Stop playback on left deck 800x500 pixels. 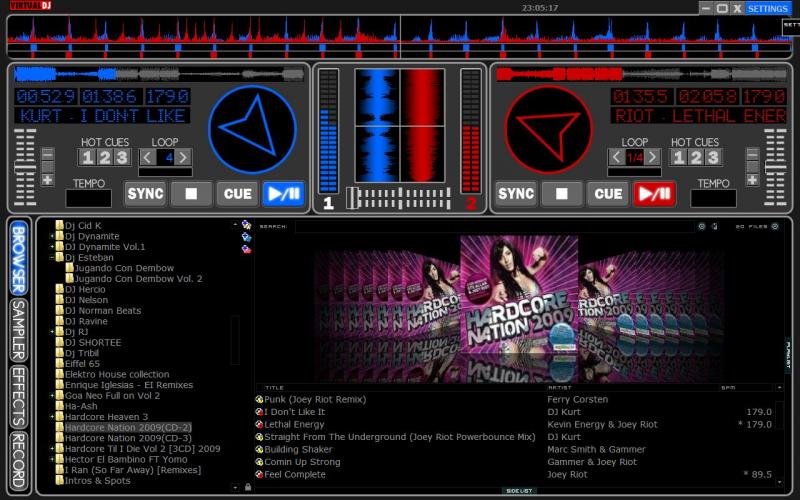191,193
